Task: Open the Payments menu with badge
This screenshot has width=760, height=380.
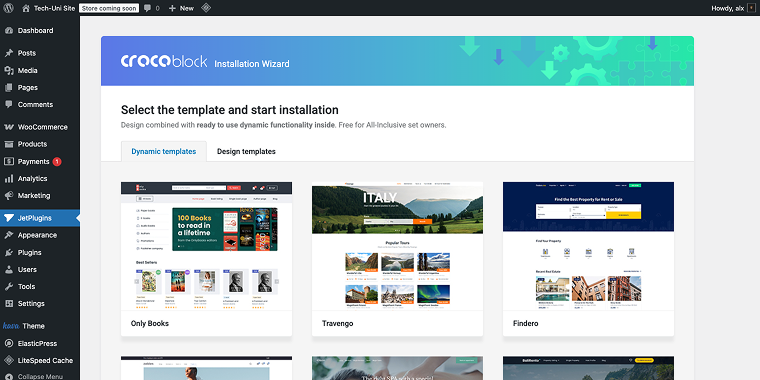Action: [x=40, y=161]
